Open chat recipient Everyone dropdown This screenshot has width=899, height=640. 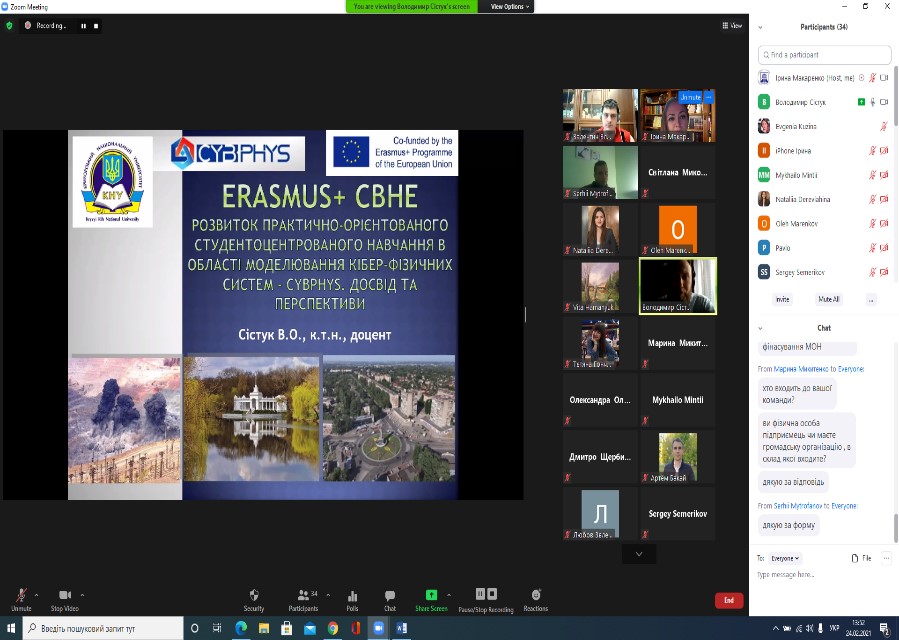[x=785, y=558]
